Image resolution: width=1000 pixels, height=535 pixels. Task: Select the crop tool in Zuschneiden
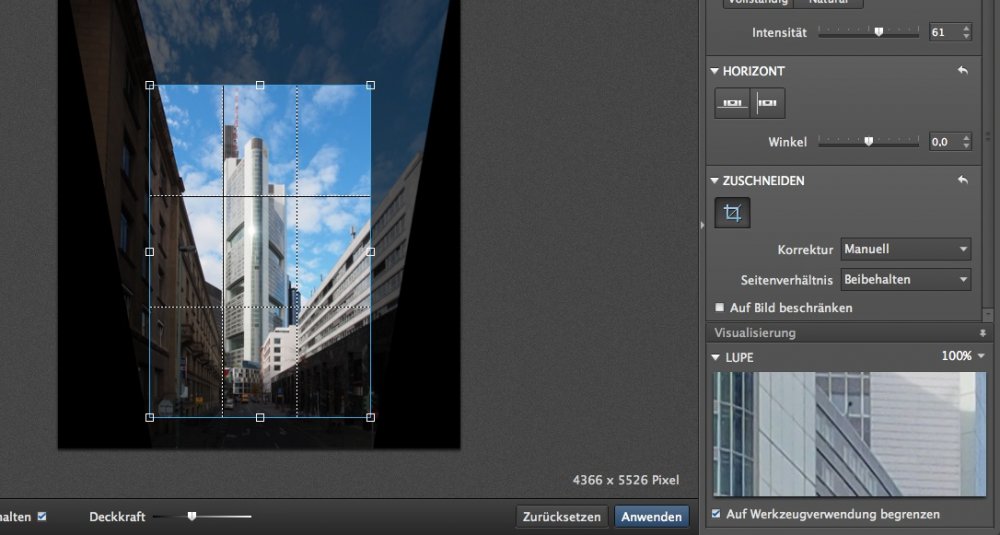coord(732,213)
